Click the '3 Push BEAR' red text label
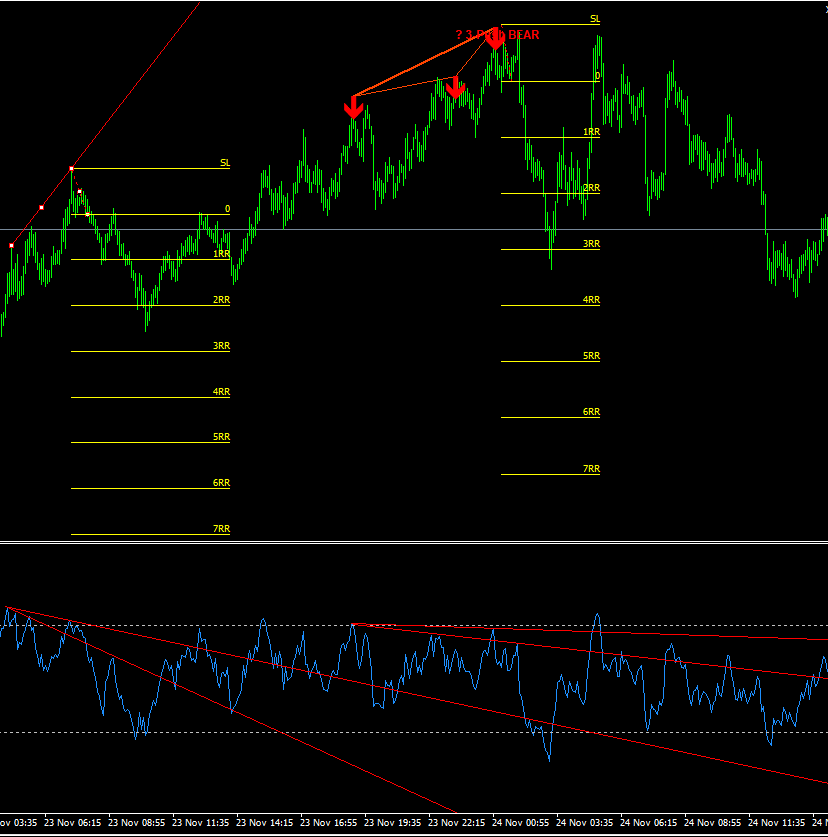The width and height of the screenshot is (828, 837). 498,35
